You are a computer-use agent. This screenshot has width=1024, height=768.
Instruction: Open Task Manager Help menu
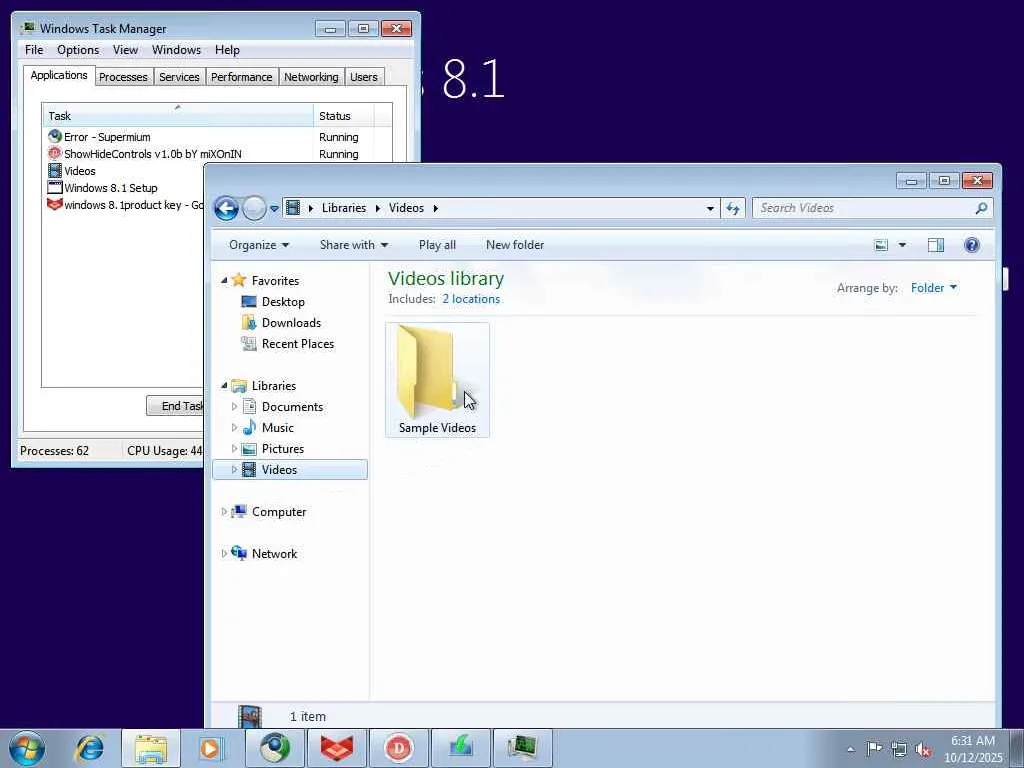(227, 50)
